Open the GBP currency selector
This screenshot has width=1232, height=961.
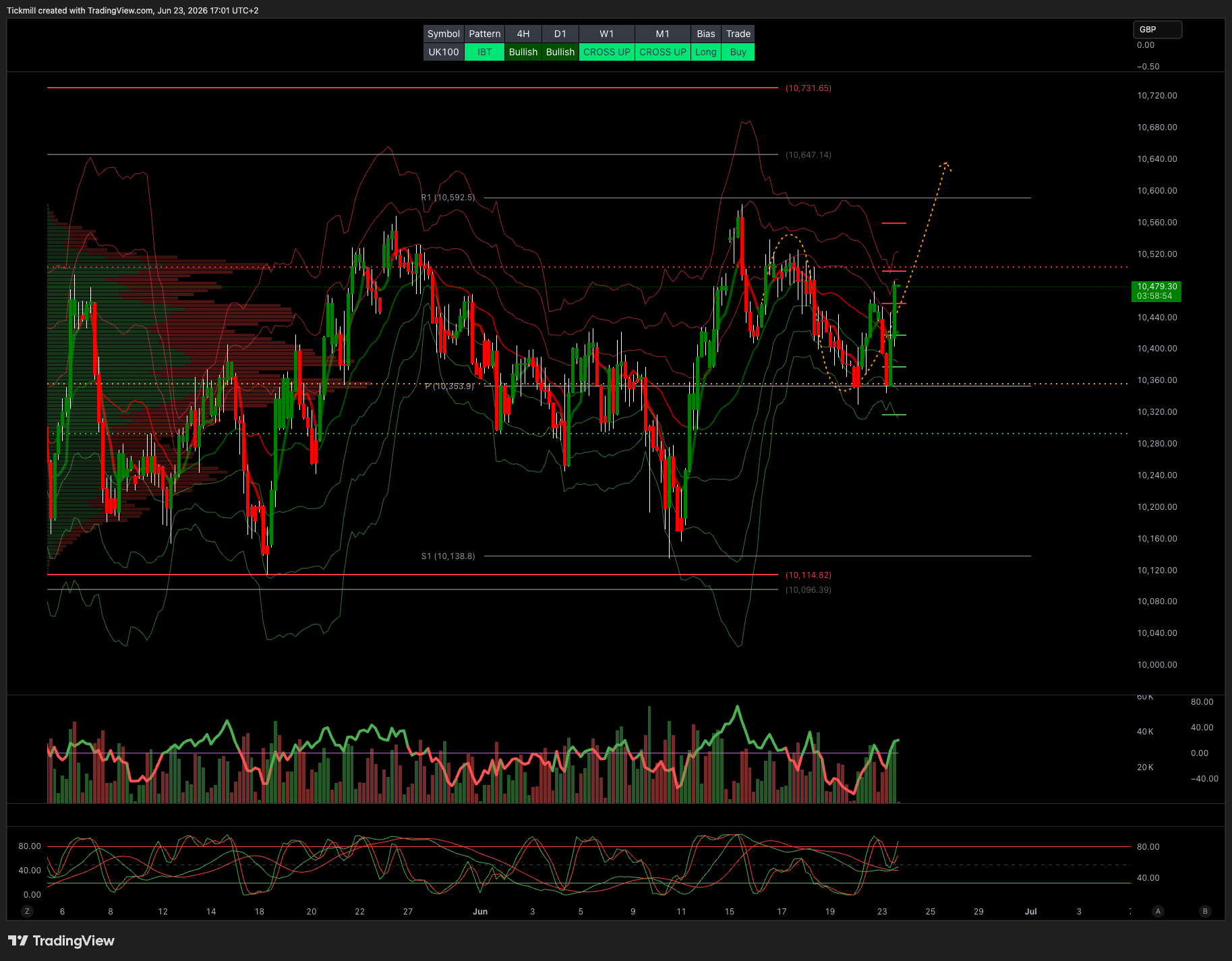[1157, 30]
